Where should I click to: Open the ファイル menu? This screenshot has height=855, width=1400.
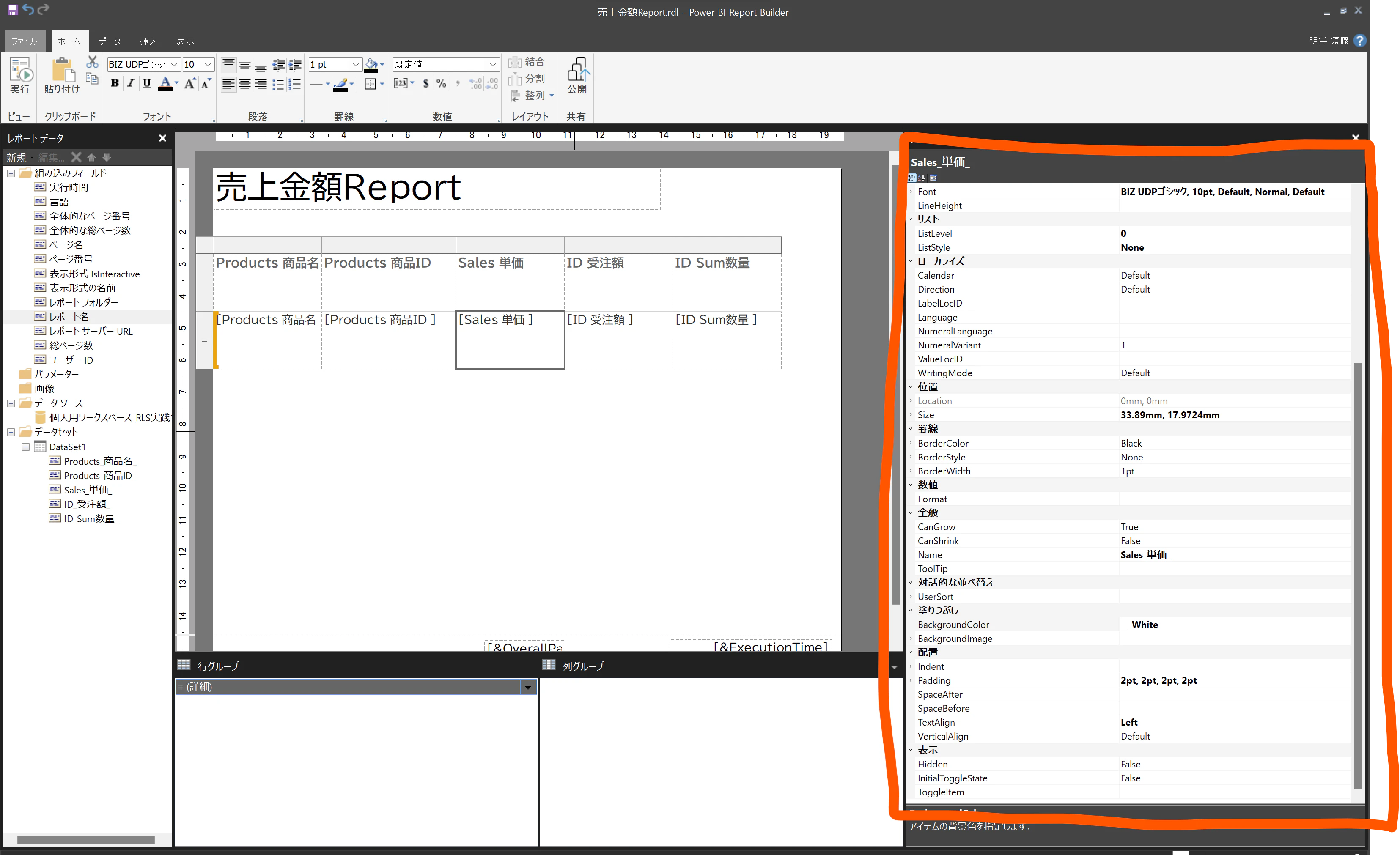click(24, 41)
